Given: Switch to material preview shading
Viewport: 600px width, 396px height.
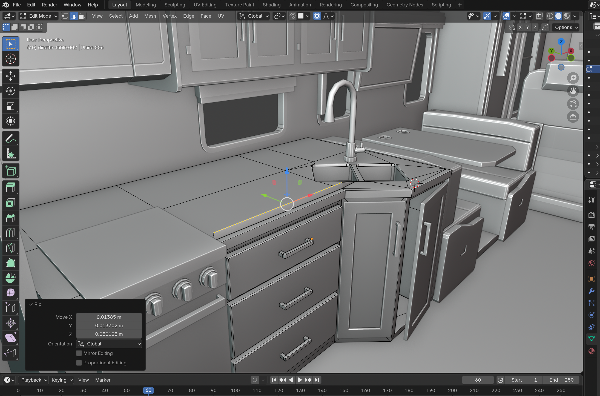Looking at the screenshot, I should (567, 16).
